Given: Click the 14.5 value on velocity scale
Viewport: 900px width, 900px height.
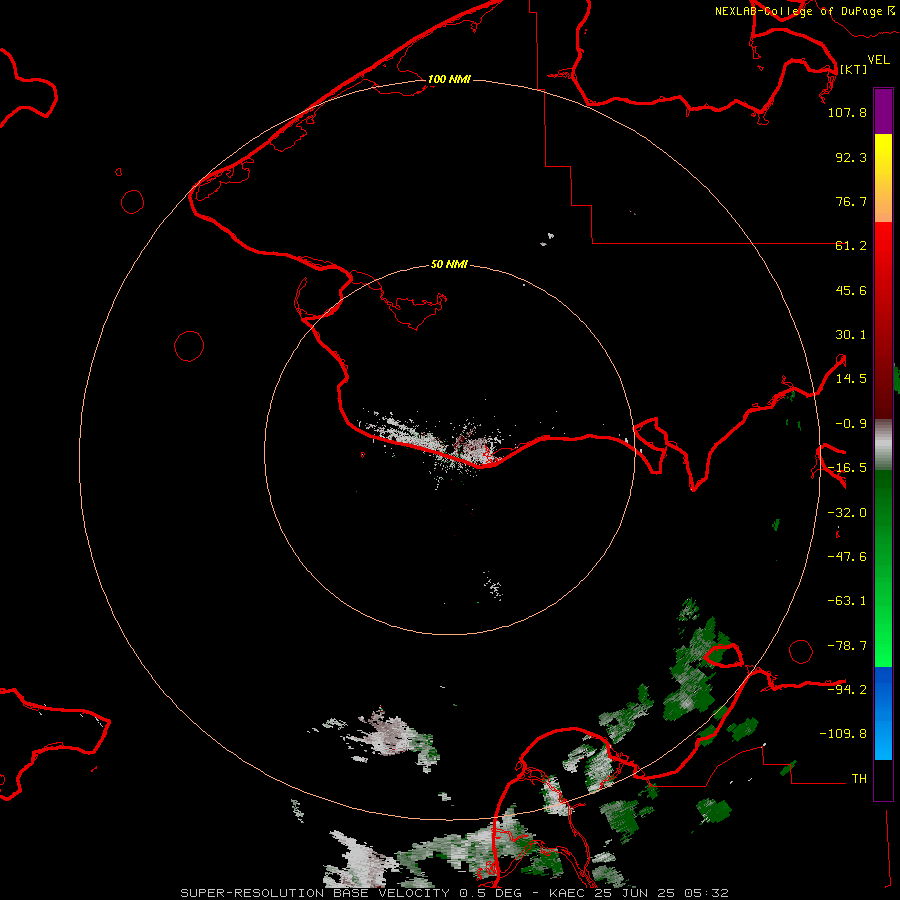Looking at the screenshot, I should click(851, 379).
